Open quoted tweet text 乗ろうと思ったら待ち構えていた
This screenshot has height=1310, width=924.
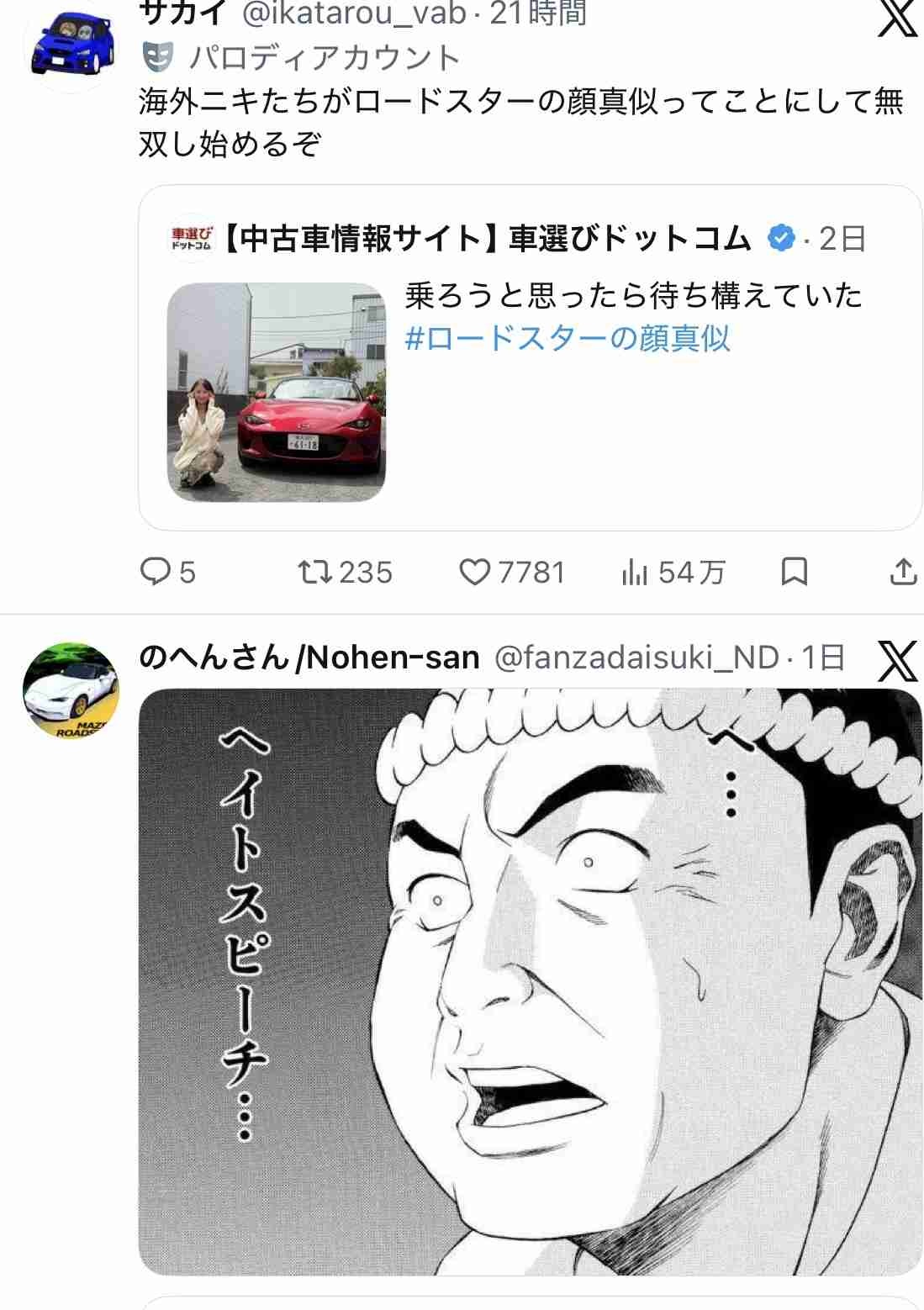[x=634, y=297]
